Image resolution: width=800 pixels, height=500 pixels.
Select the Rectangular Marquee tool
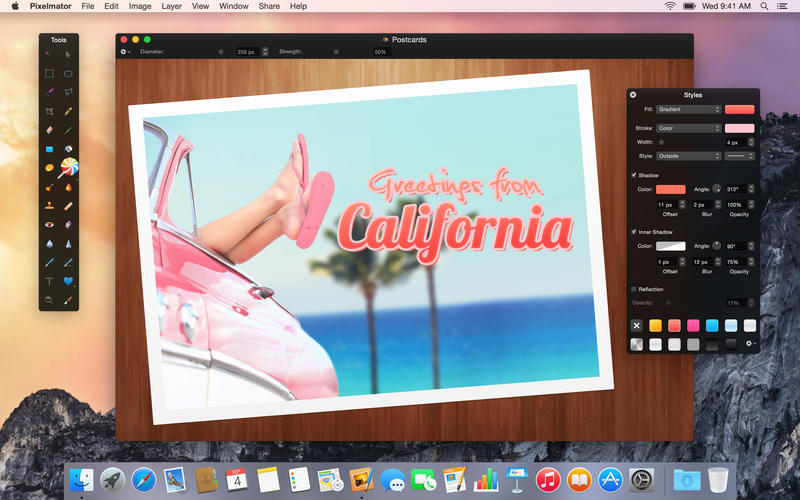coord(49,73)
